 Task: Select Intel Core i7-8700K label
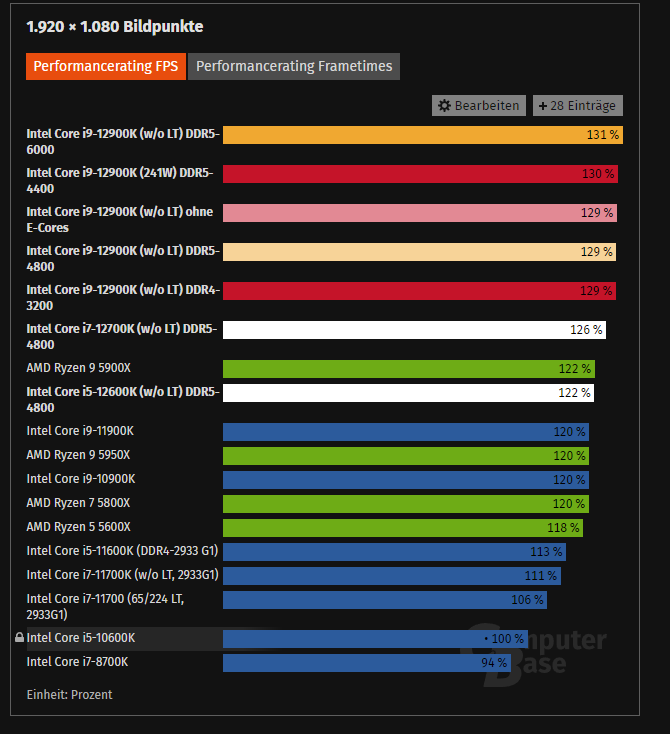77,662
